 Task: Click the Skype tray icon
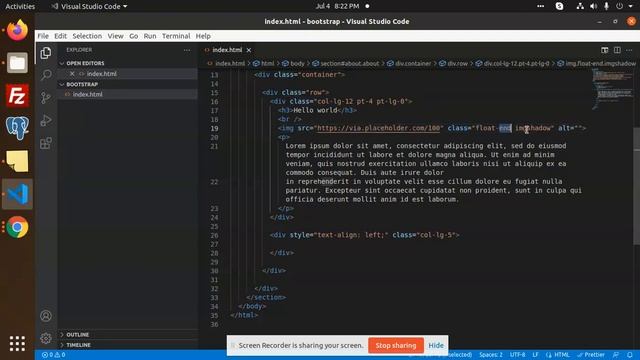[x=559, y=6]
